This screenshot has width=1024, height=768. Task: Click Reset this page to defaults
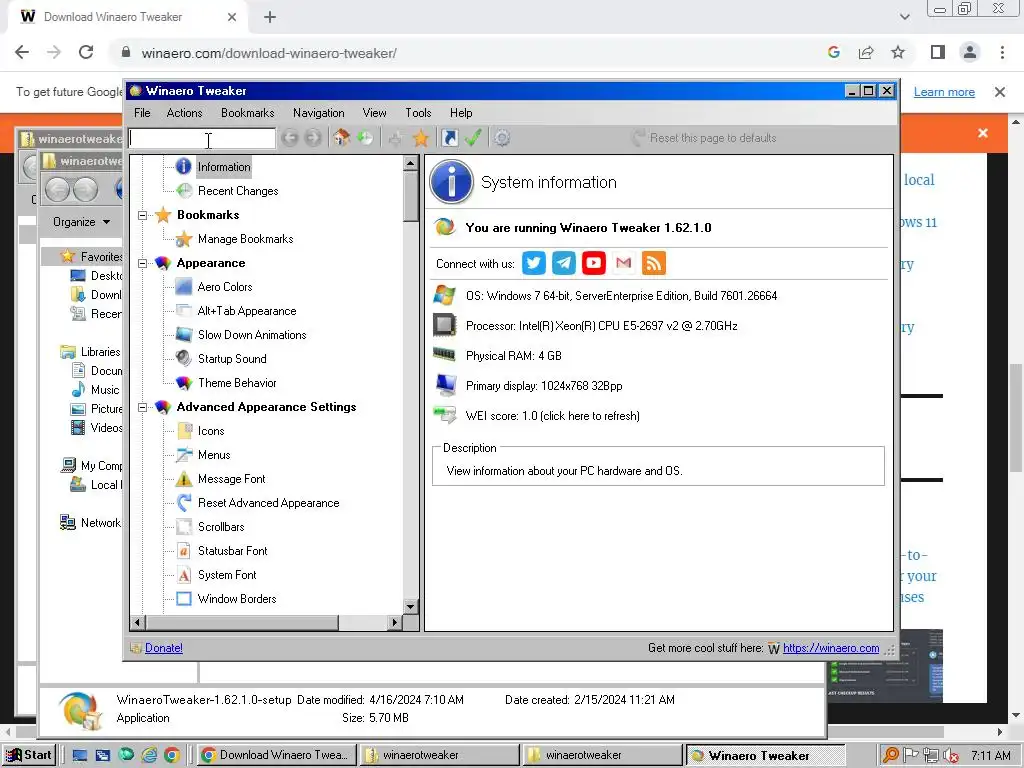704,138
